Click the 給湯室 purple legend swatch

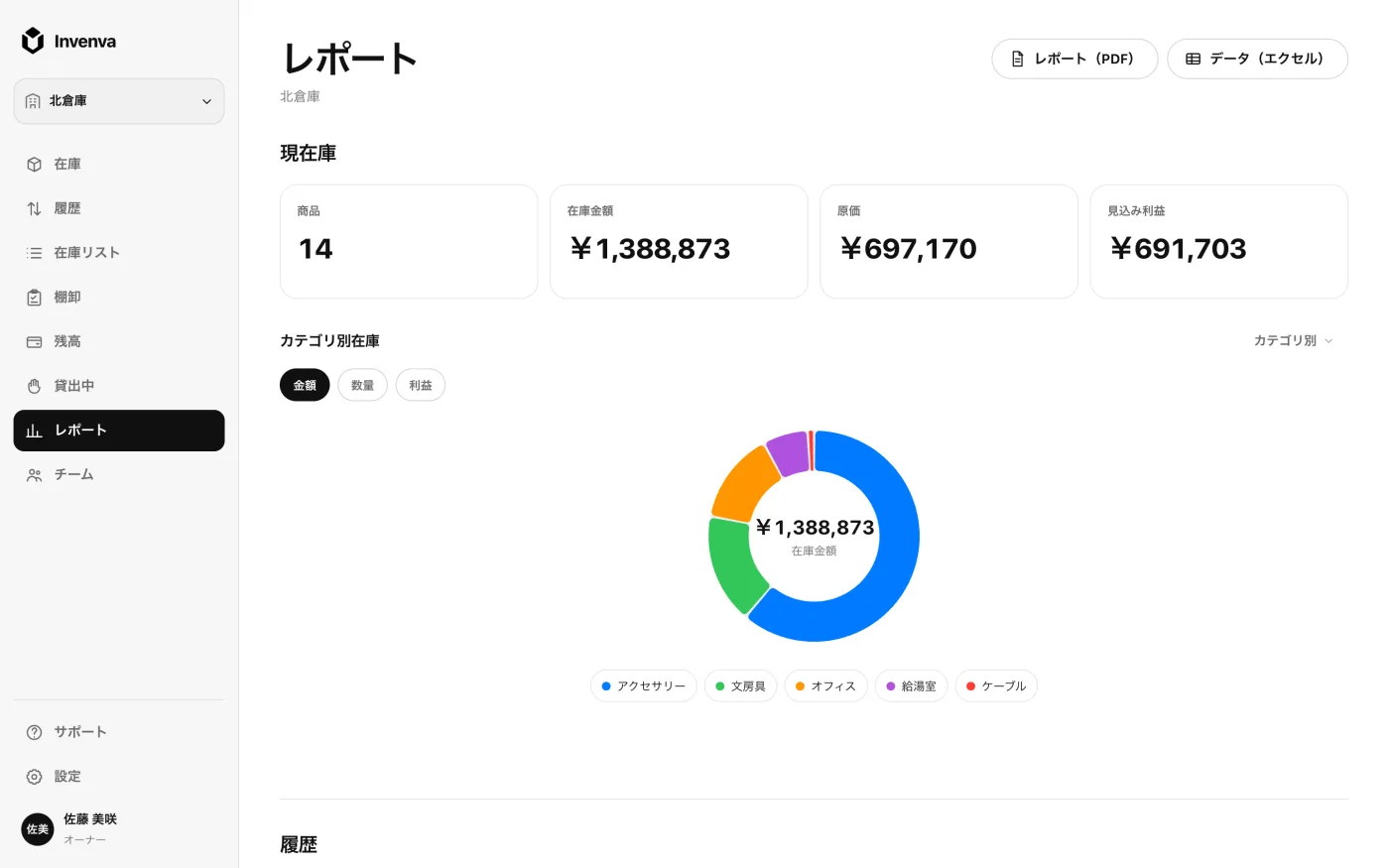[x=891, y=686]
